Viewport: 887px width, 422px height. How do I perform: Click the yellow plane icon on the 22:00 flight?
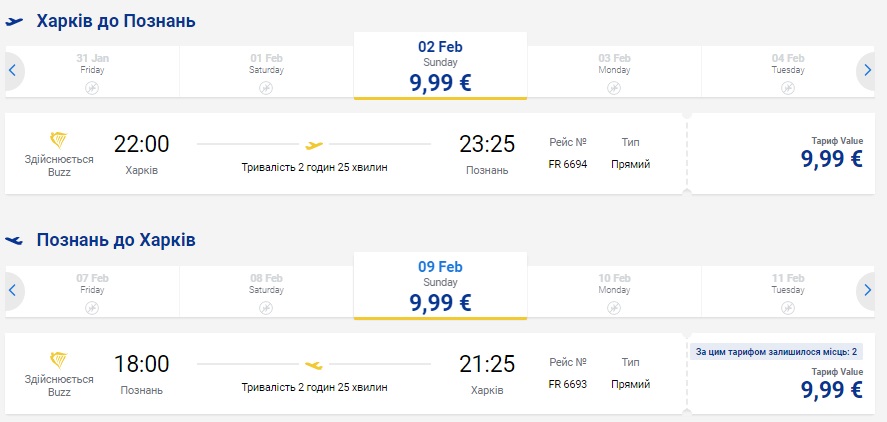tap(314, 144)
